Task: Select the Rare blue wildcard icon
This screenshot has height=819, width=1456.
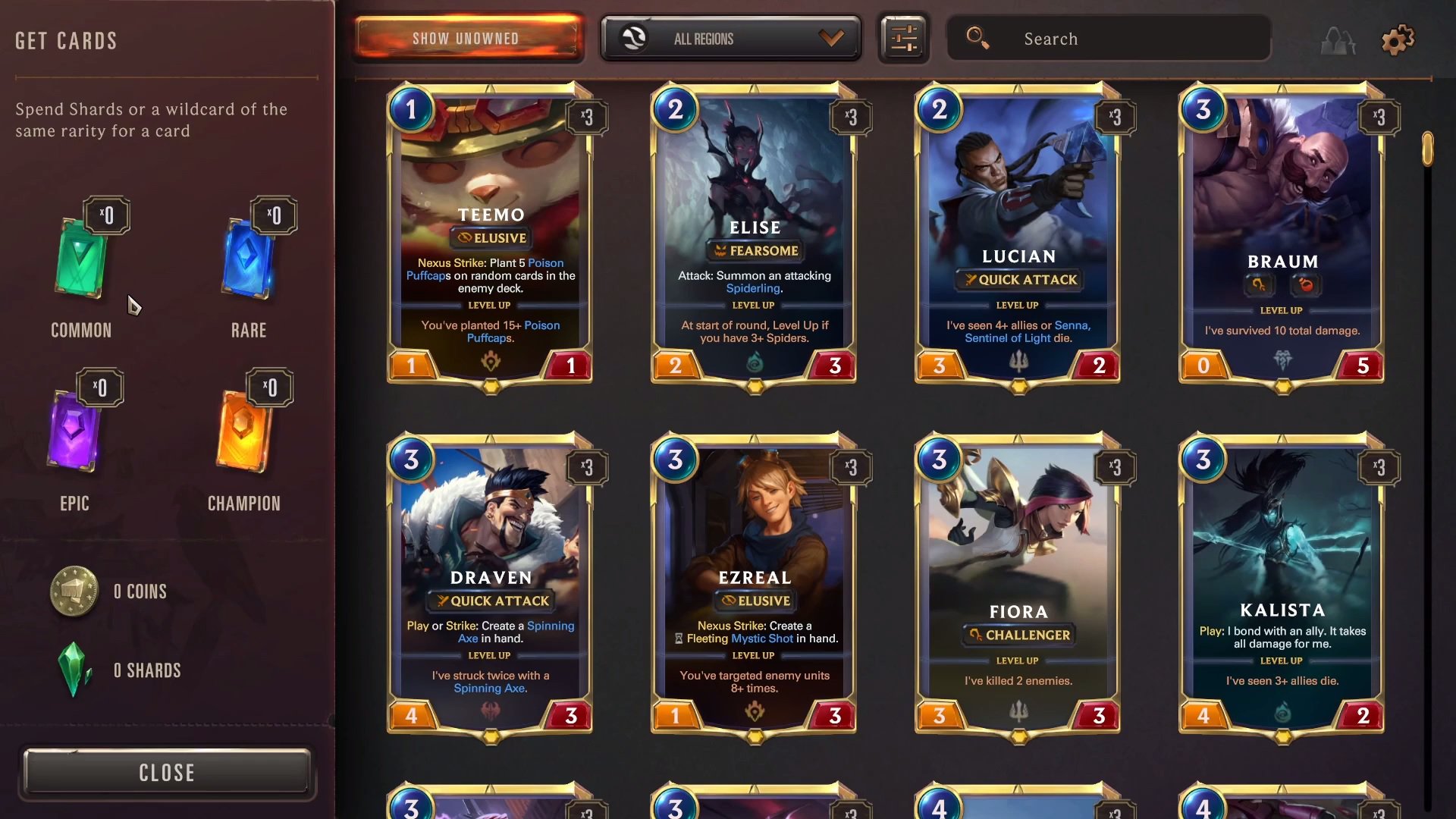Action: [248, 258]
